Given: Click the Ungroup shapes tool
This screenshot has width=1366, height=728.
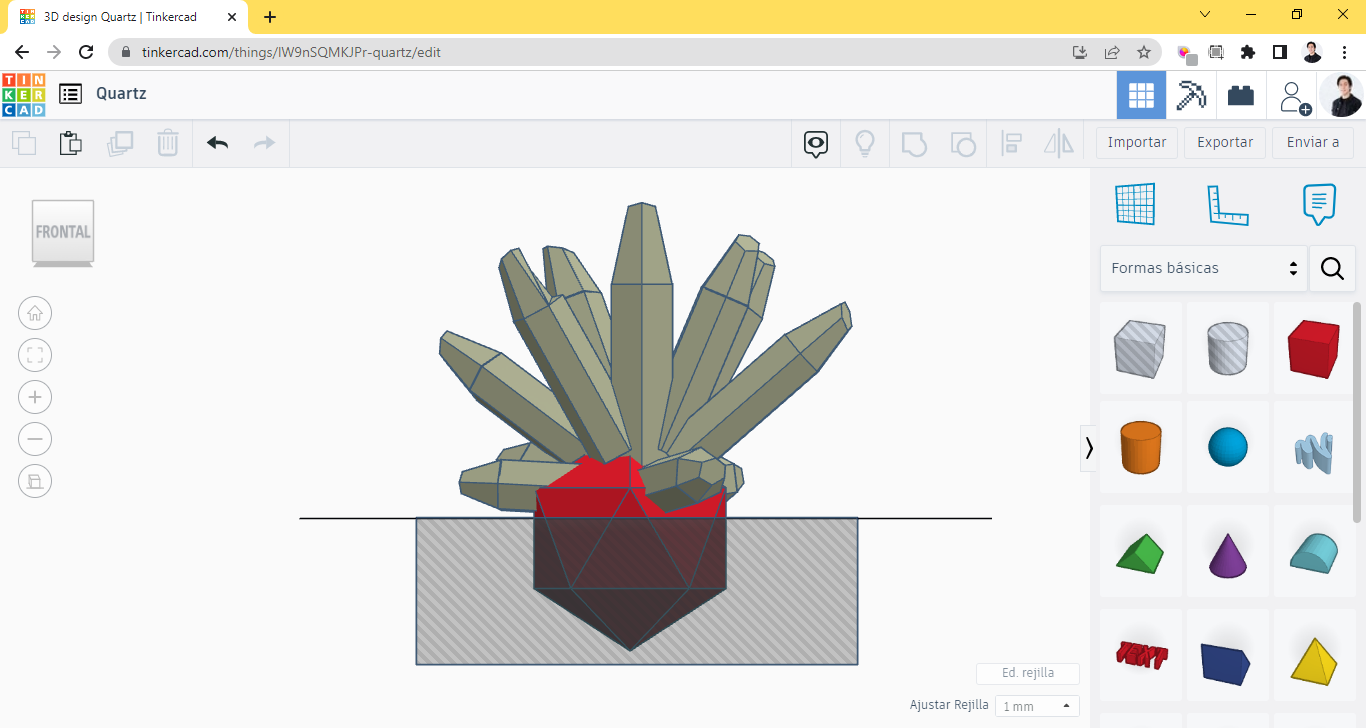Looking at the screenshot, I should [x=963, y=144].
